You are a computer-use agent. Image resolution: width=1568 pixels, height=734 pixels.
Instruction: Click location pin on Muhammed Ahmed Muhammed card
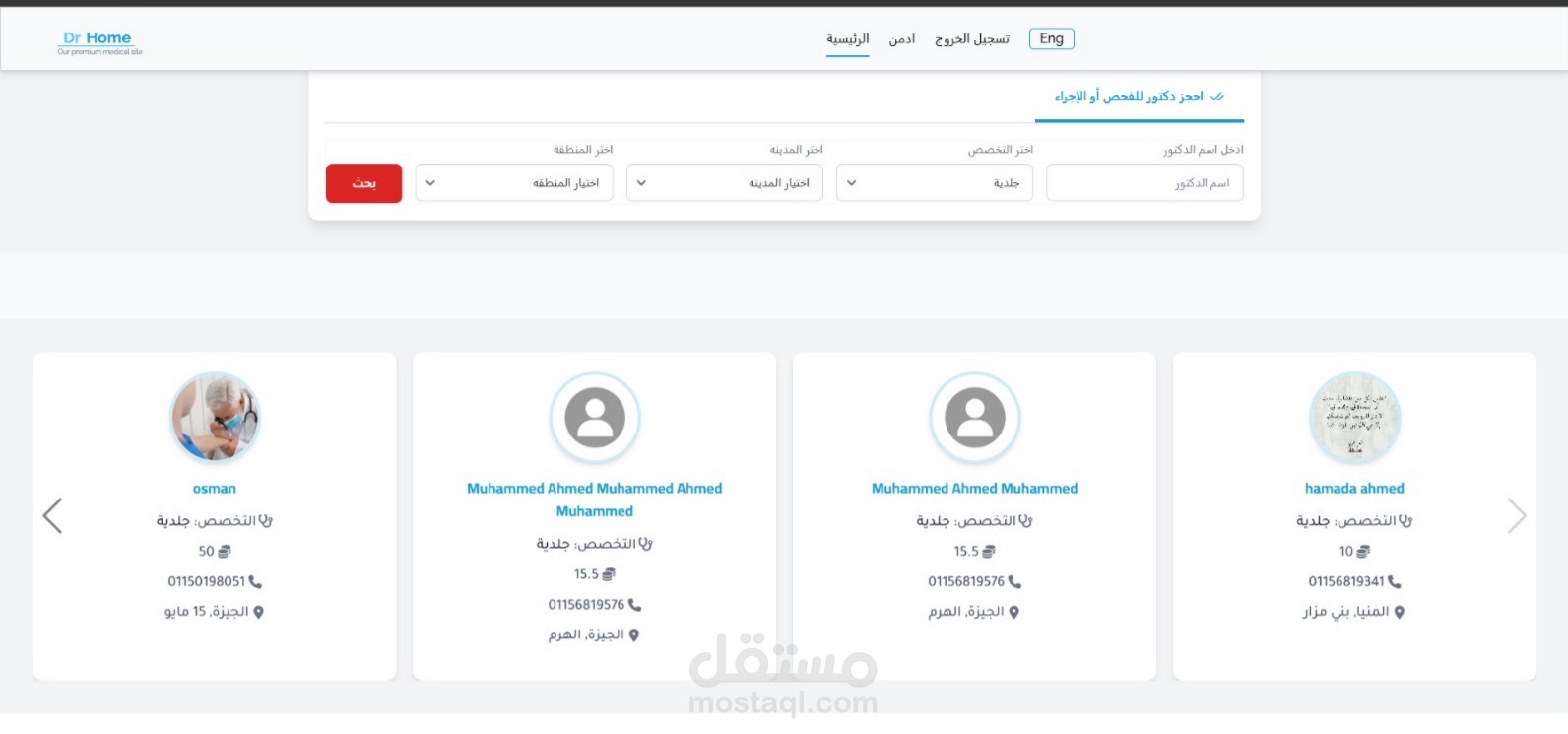[x=1014, y=613]
